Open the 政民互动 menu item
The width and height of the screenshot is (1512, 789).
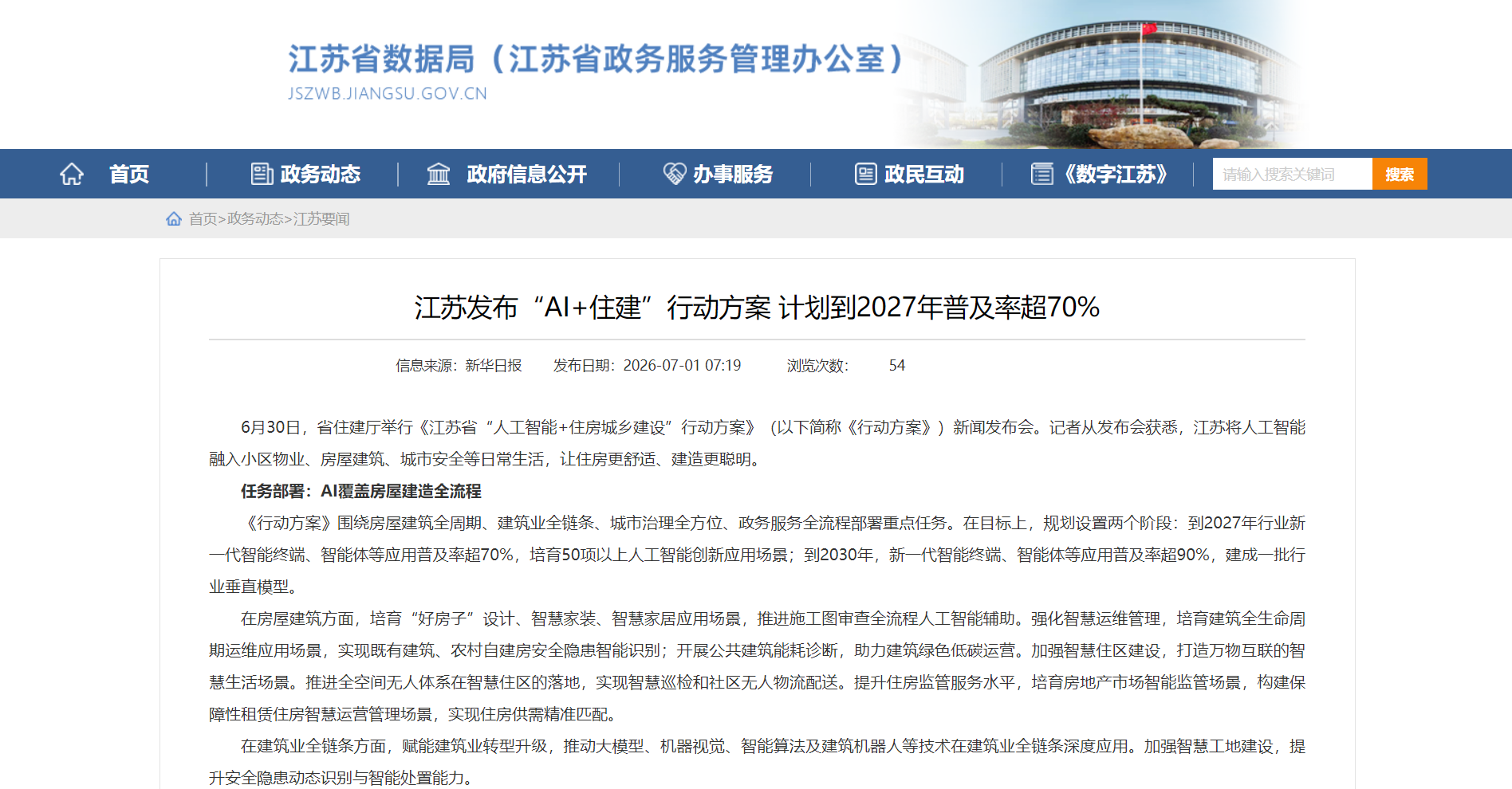point(924,174)
